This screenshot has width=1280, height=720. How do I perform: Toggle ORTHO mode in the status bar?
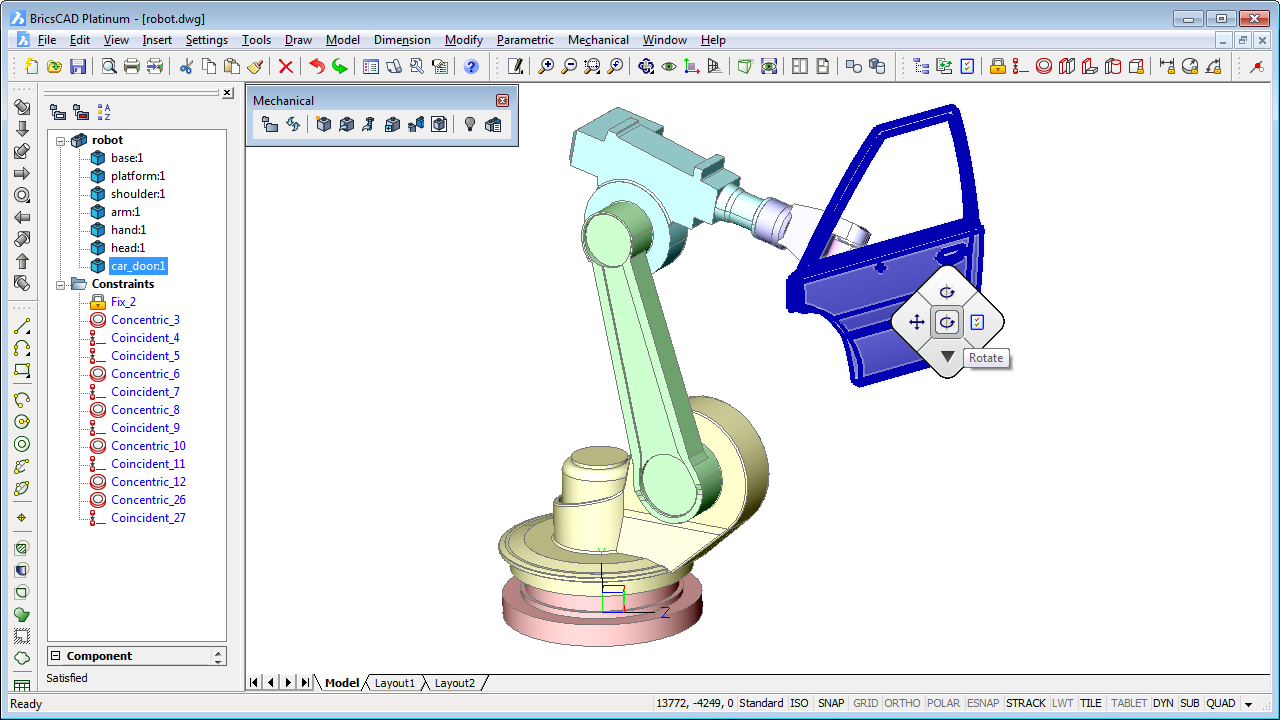pos(902,703)
